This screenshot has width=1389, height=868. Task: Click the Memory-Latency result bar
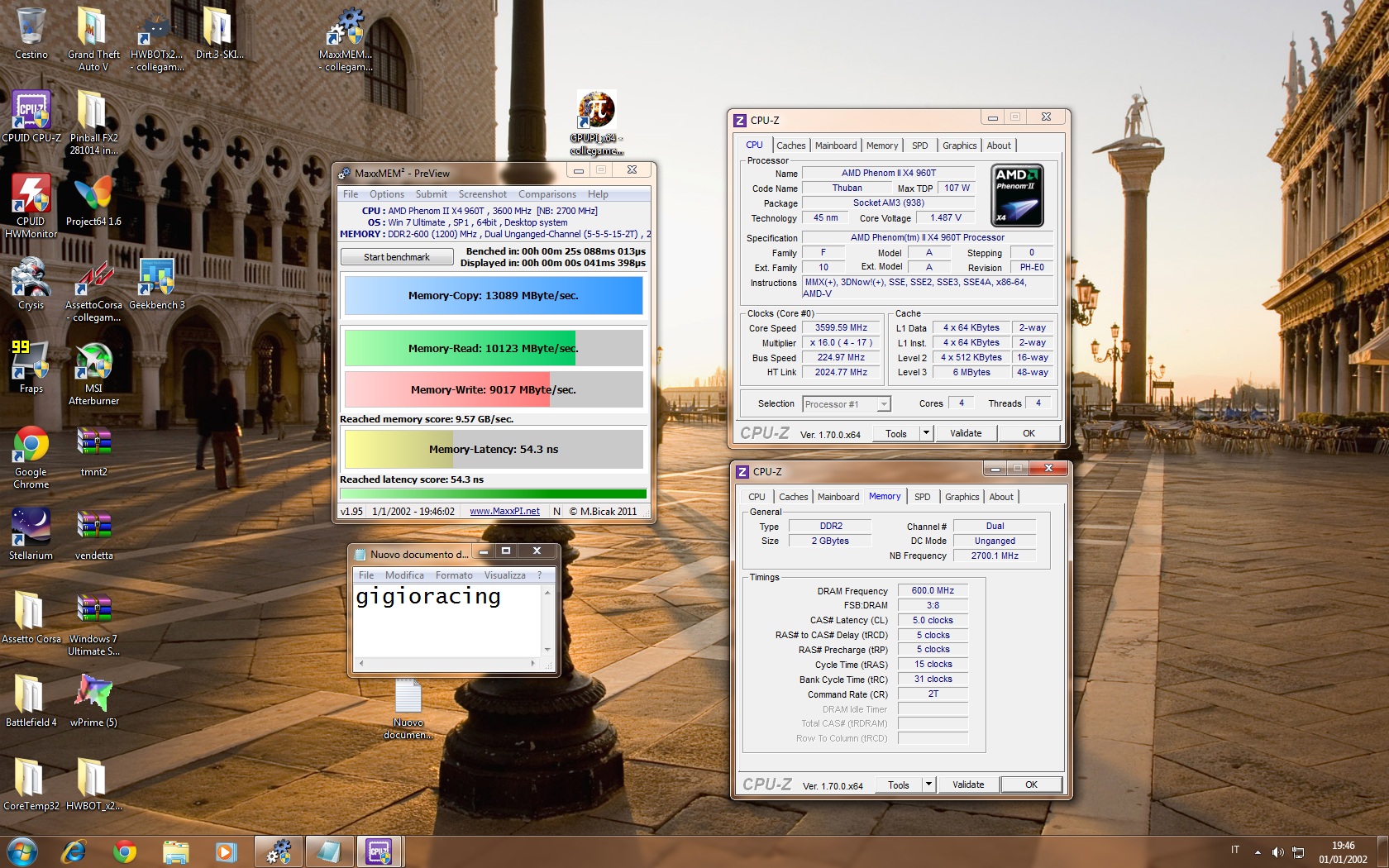494,450
